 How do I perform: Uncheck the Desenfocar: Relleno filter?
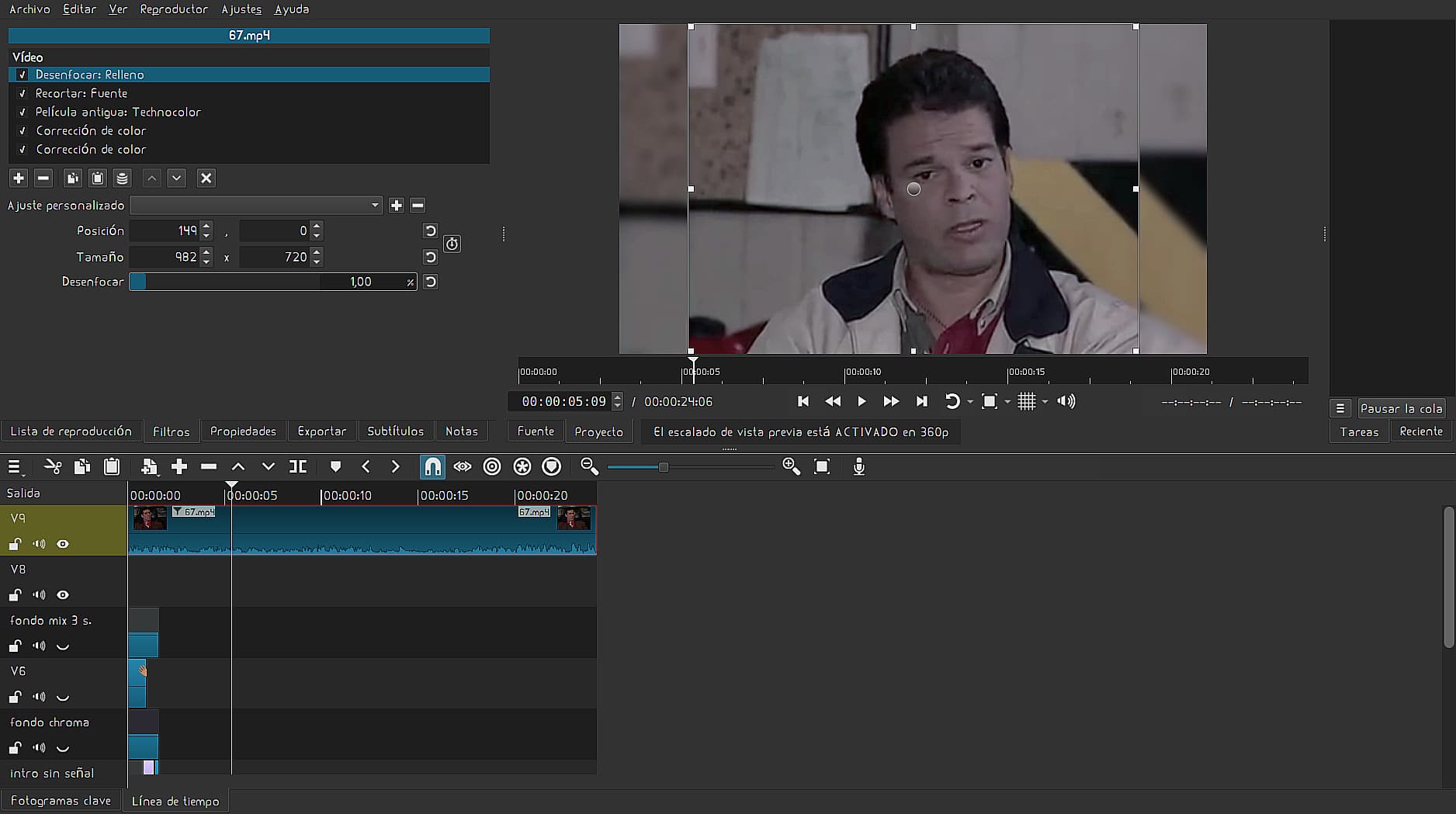(23, 75)
